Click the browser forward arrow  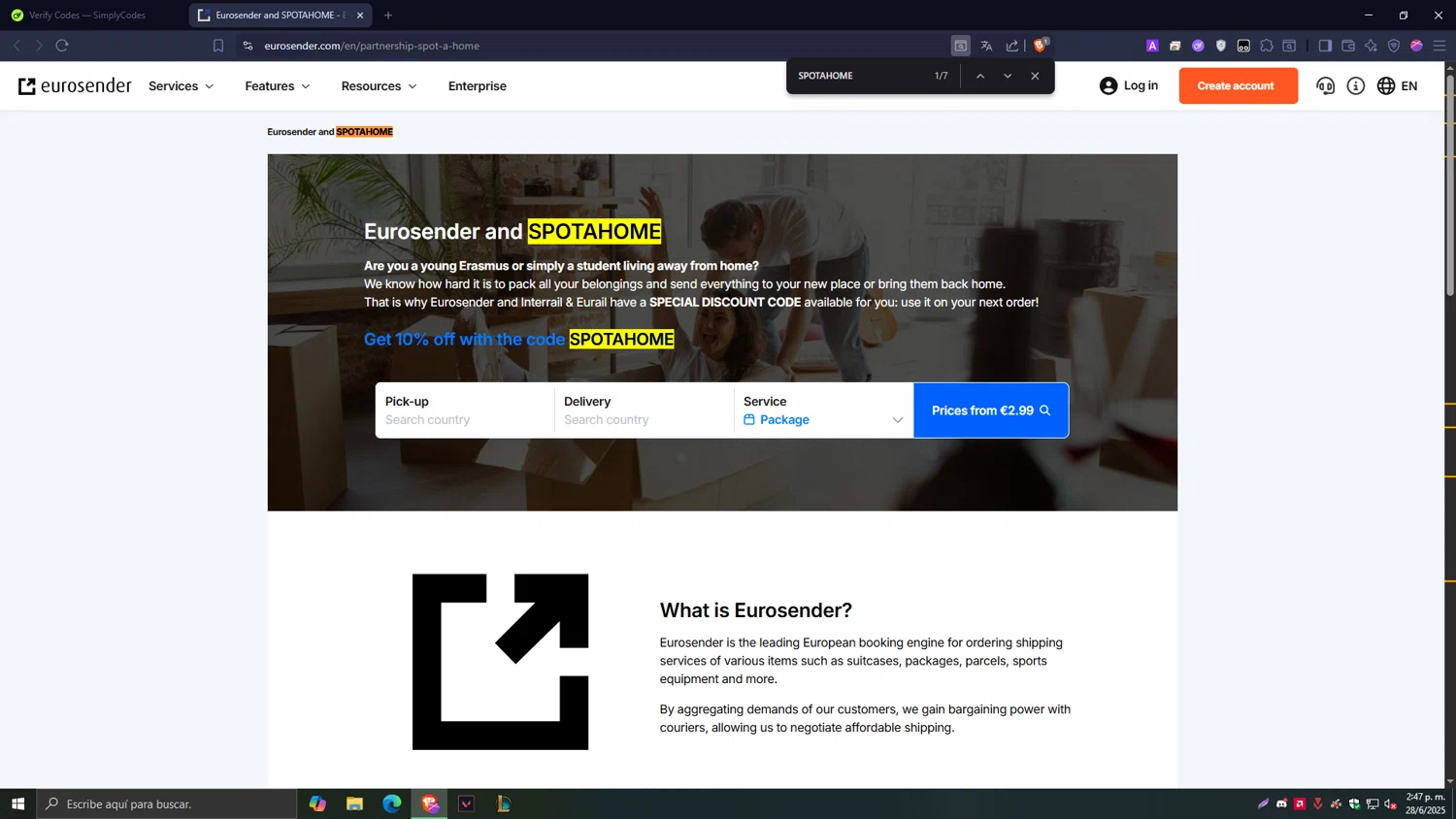(x=39, y=46)
